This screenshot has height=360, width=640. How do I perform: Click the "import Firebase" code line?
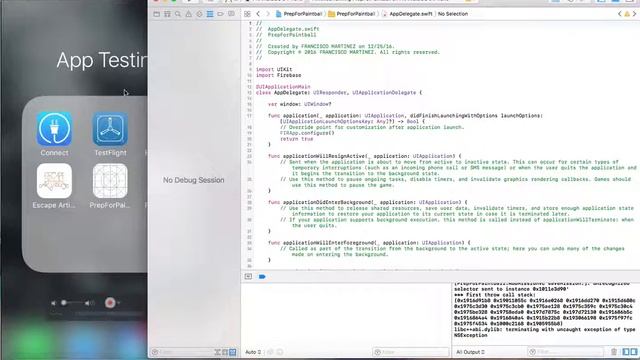(x=278, y=75)
